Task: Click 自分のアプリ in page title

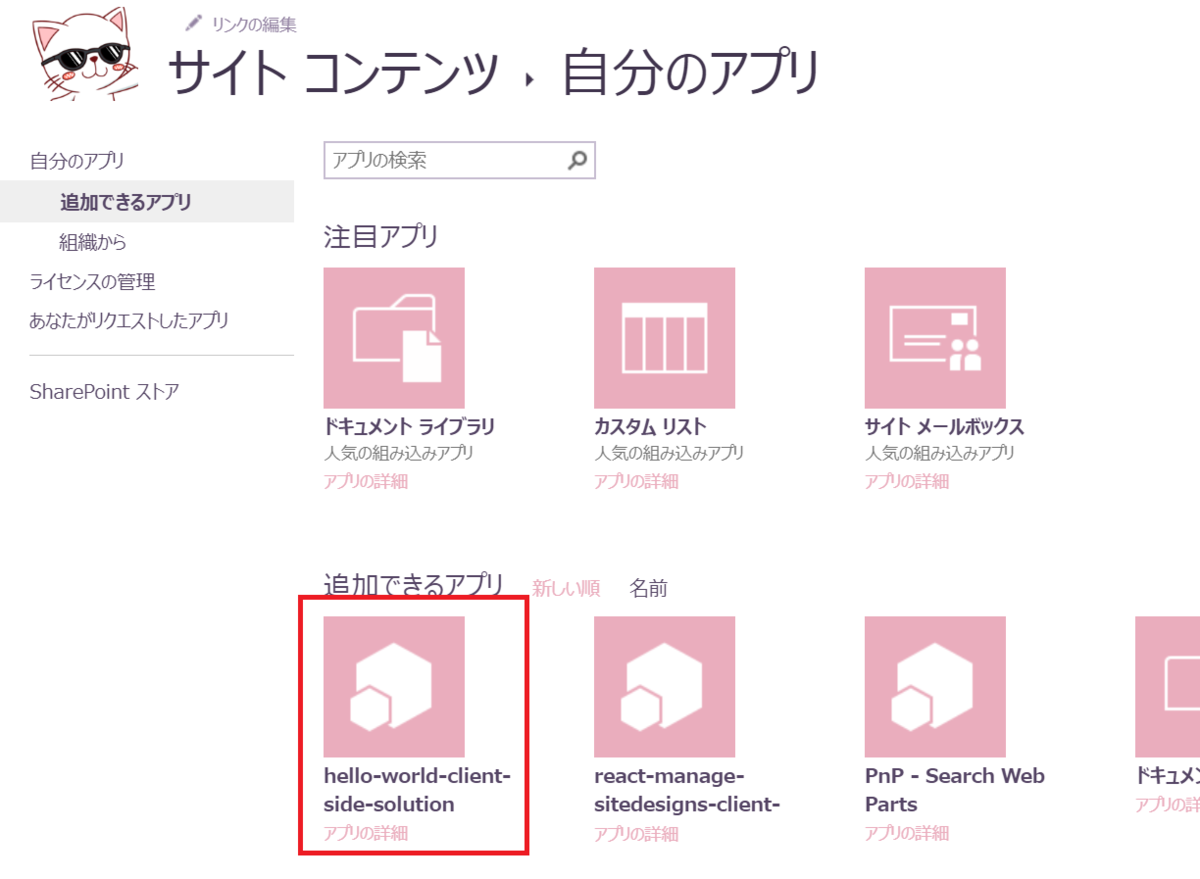Action: tap(692, 73)
